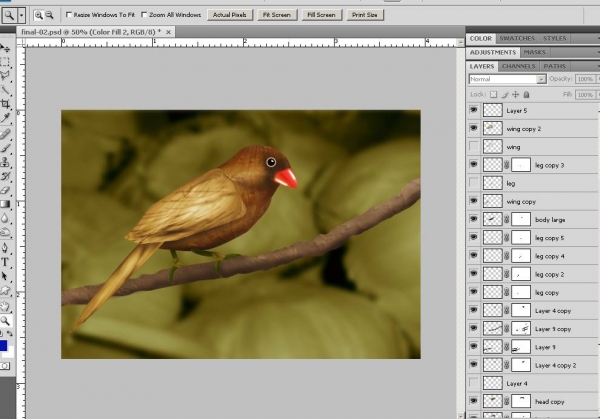This screenshot has height=419, width=600.
Task: Select the Crop tool
Action: [5, 104]
